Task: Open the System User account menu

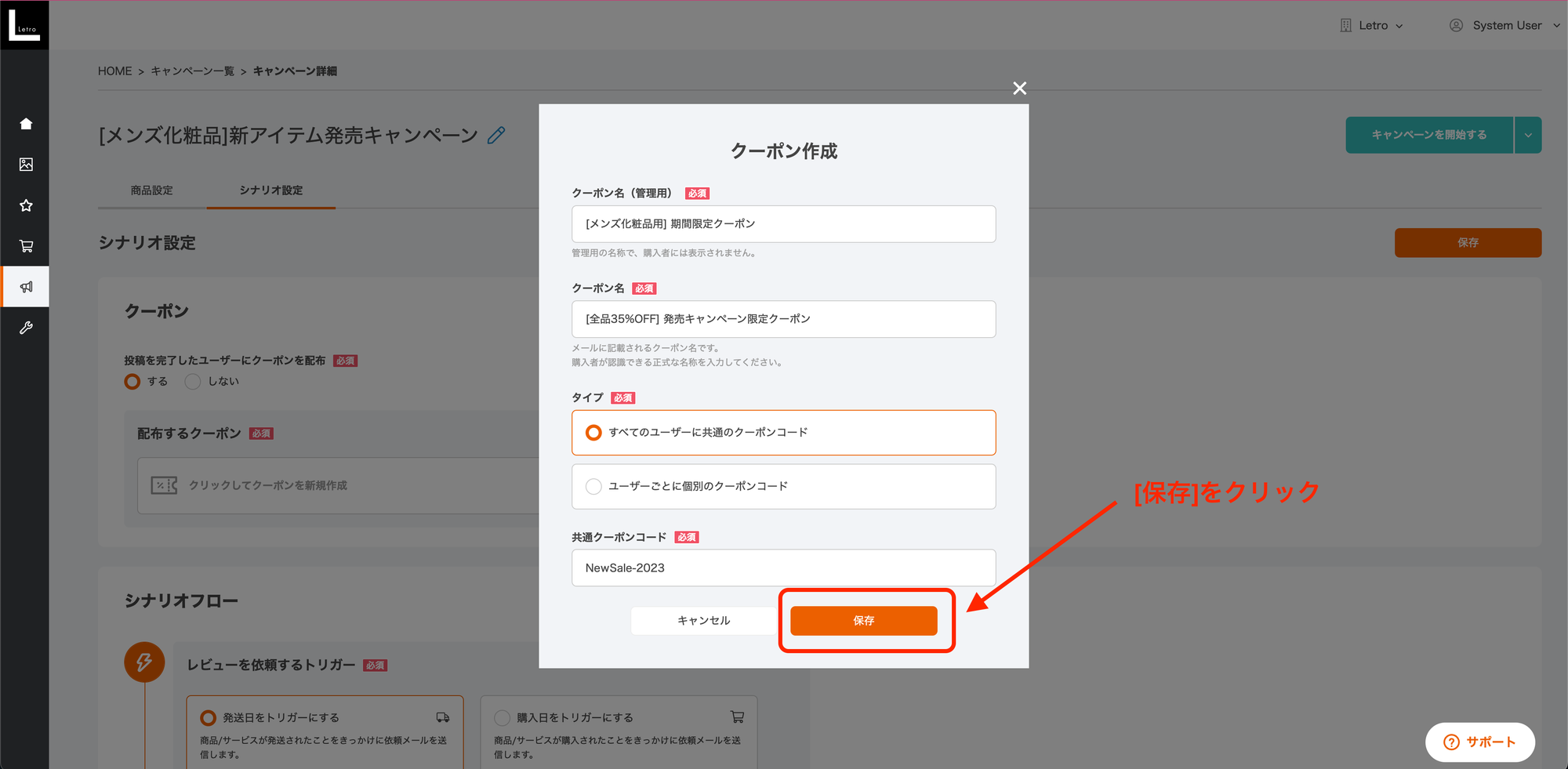Action: click(x=1505, y=25)
